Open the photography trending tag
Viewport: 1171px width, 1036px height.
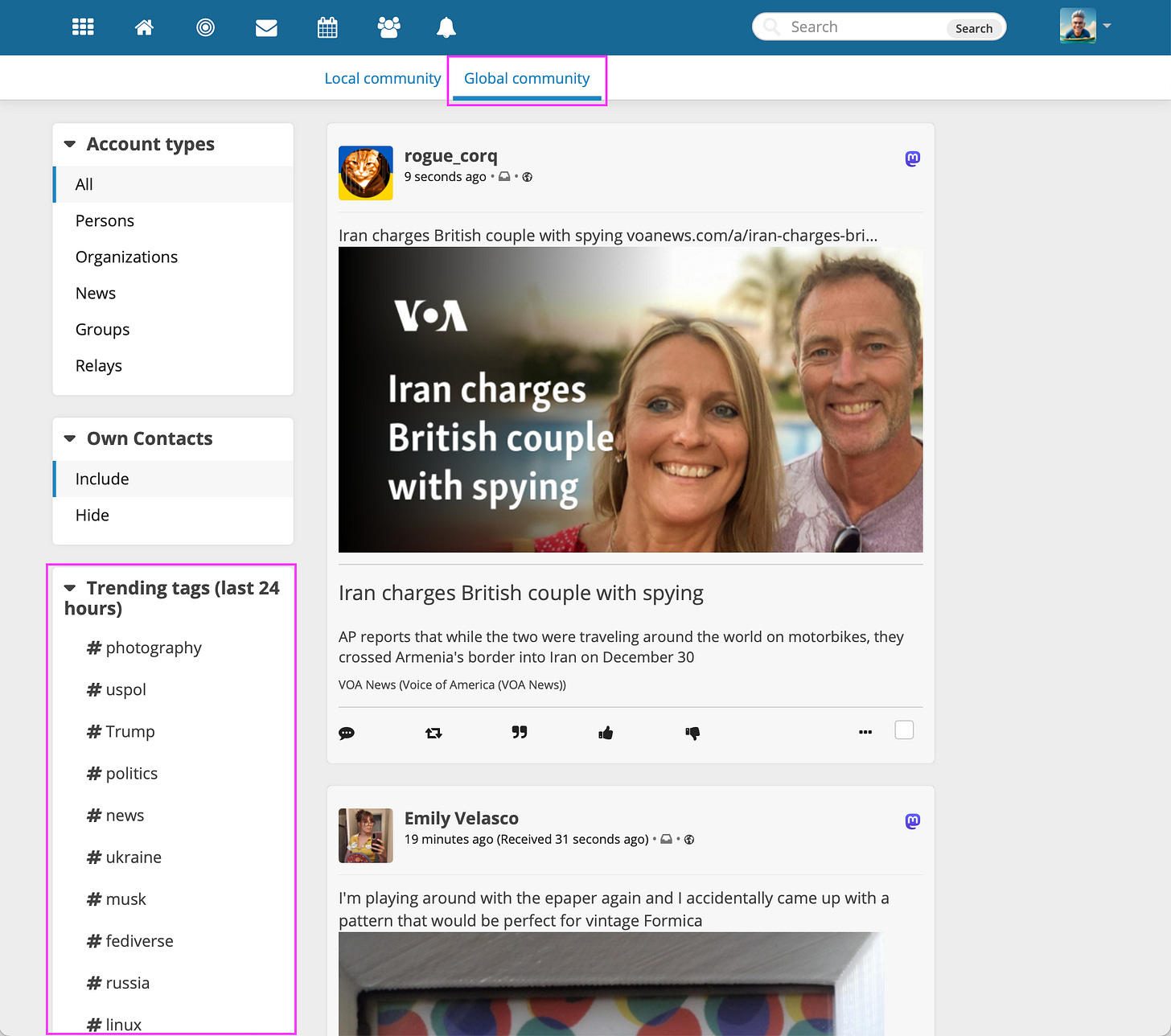tap(144, 647)
